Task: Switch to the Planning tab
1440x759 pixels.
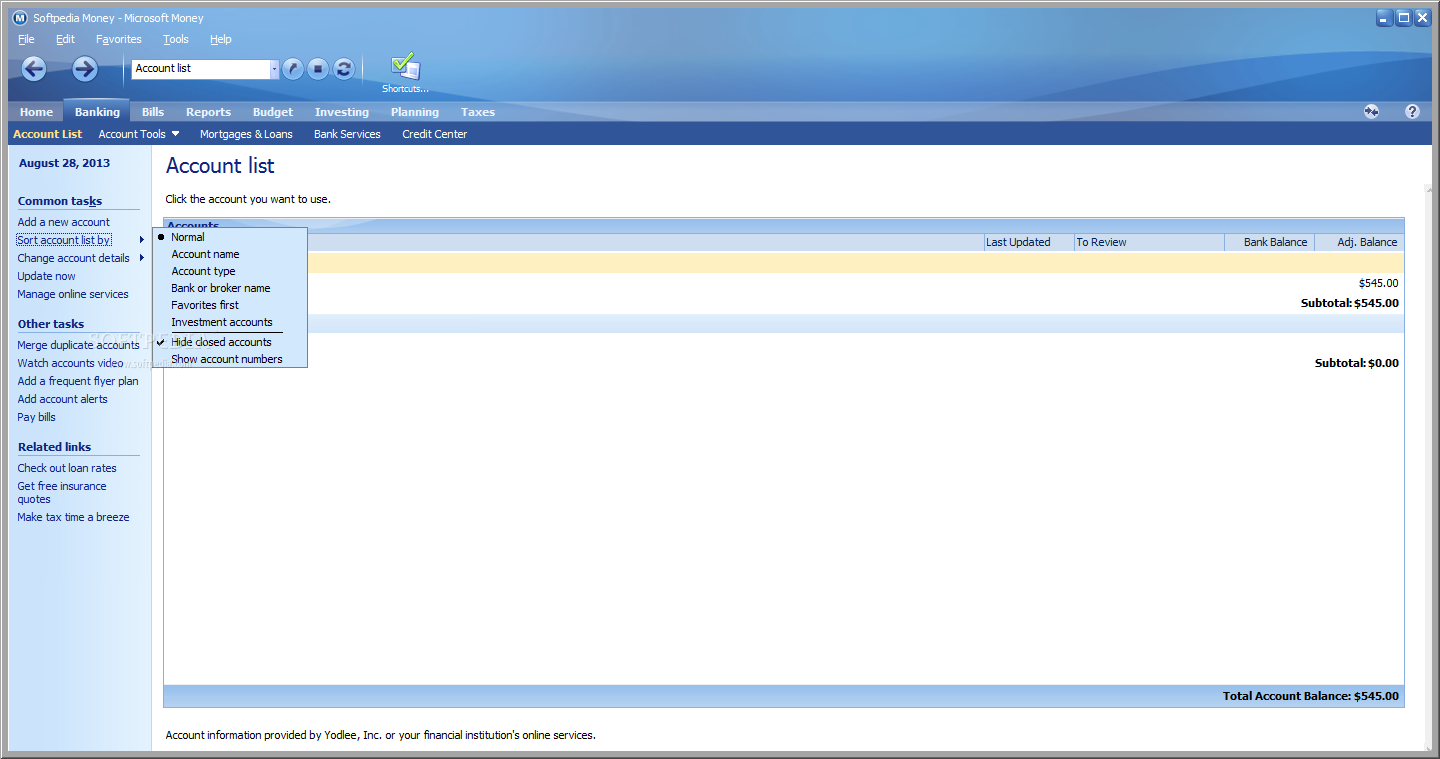Action: [415, 112]
